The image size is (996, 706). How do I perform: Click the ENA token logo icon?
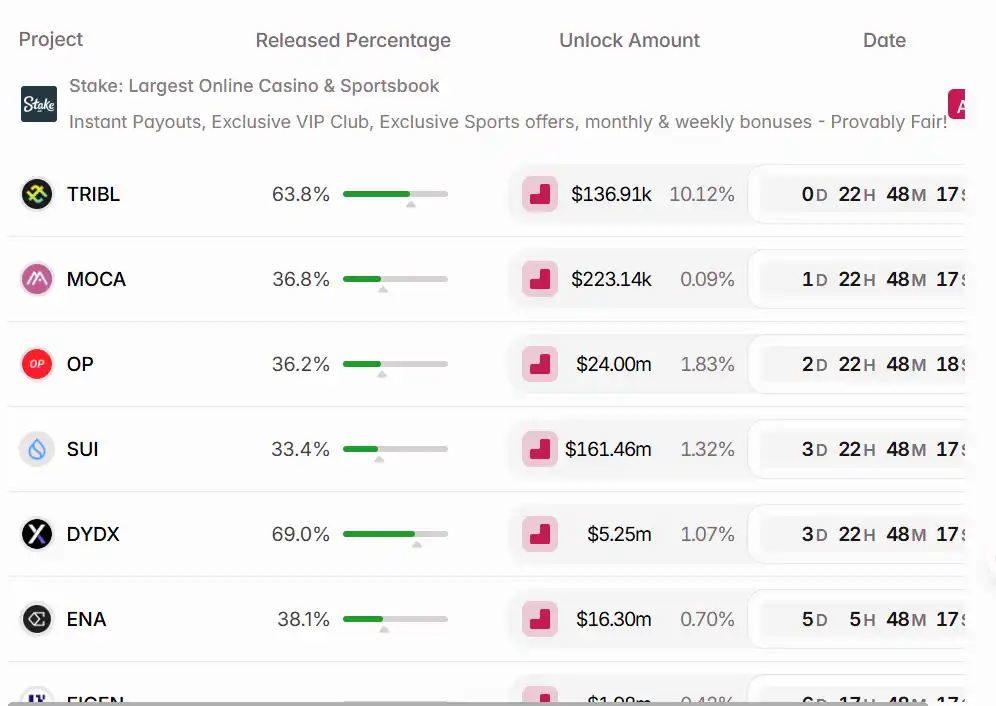(37, 619)
